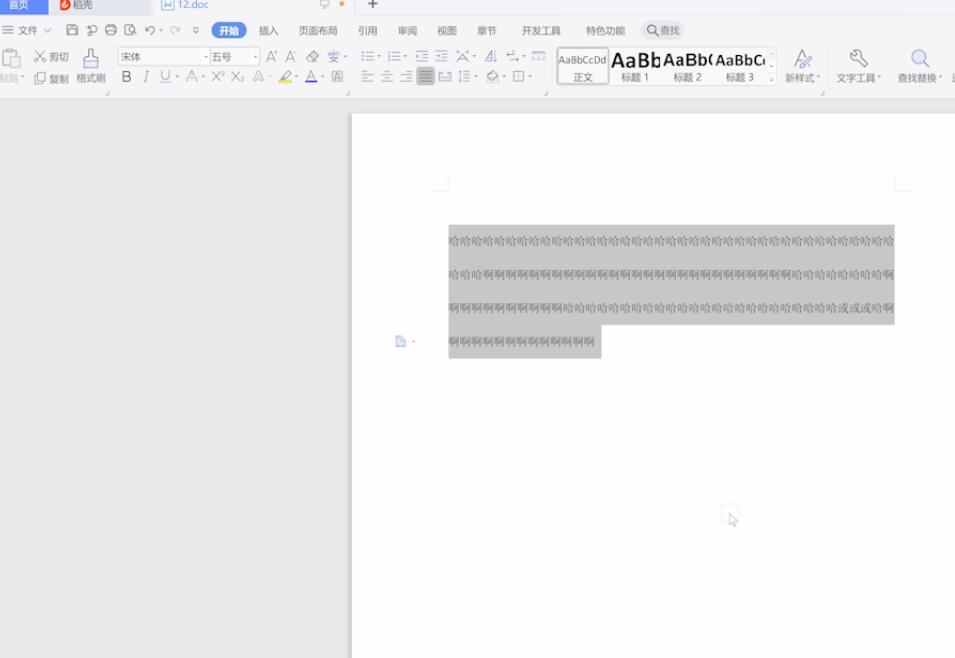Screen dimensions: 955x658
Task: Center align the text
Action: tap(387, 77)
